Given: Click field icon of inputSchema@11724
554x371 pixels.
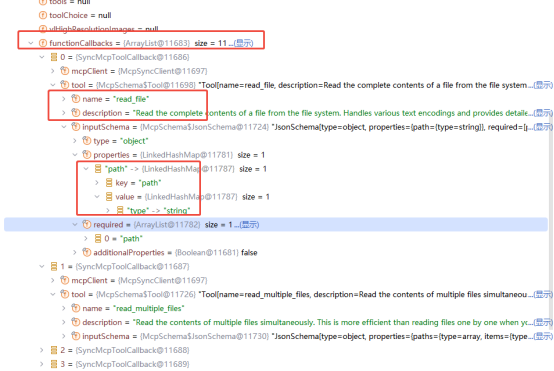Looking at the screenshot, I should tap(76, 126).
